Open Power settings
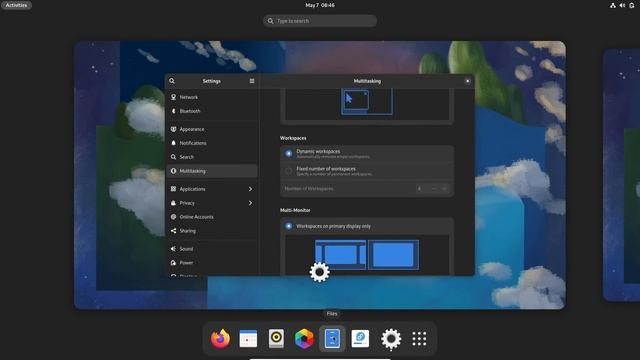The image size is (640, 360). 212,262
